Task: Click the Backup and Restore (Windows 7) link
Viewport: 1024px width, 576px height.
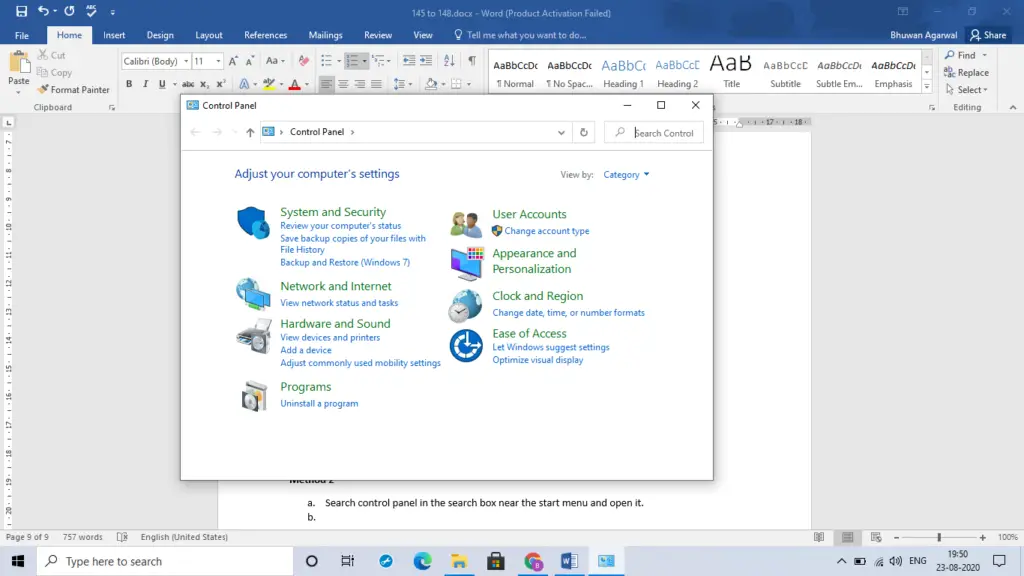Action: [345, 263]
